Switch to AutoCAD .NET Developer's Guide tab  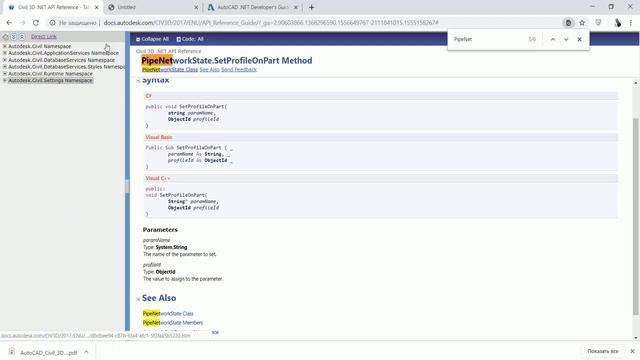tap(253, 7)
